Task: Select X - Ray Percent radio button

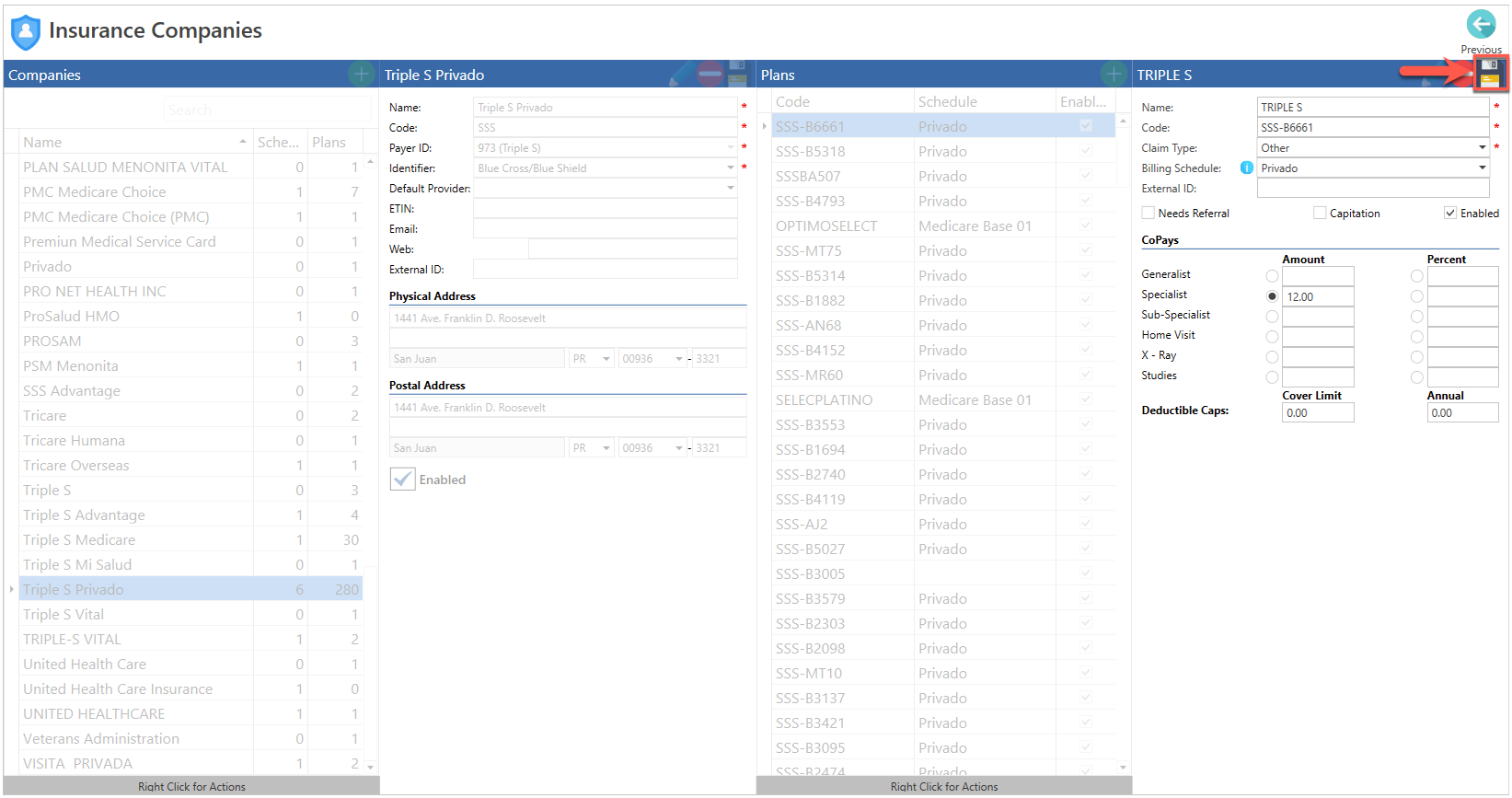Action: tap(1416, 357)
